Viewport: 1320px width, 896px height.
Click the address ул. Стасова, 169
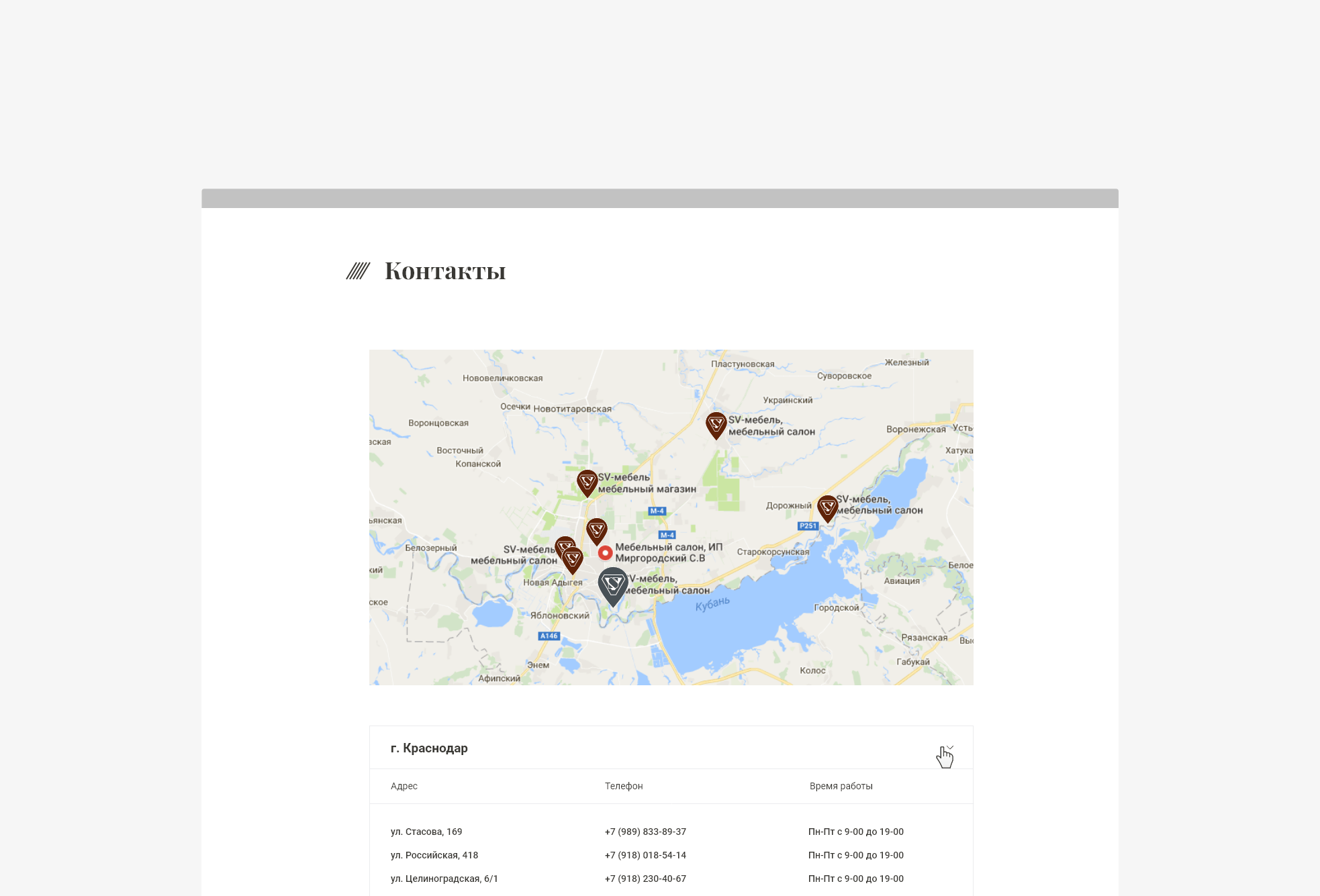coord(426,832)
